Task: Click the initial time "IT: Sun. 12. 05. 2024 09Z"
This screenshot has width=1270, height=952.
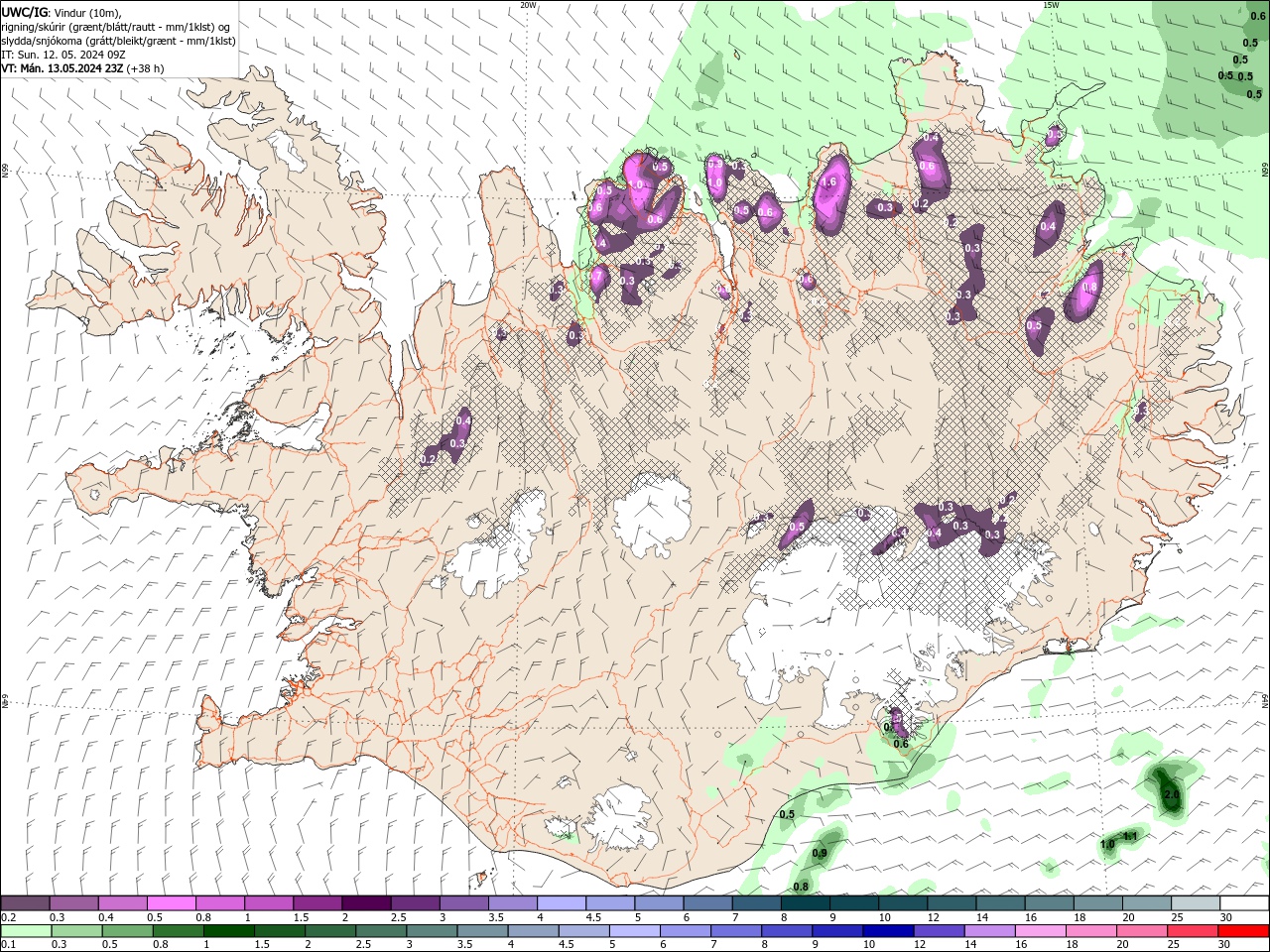Action: coord(64,55)
